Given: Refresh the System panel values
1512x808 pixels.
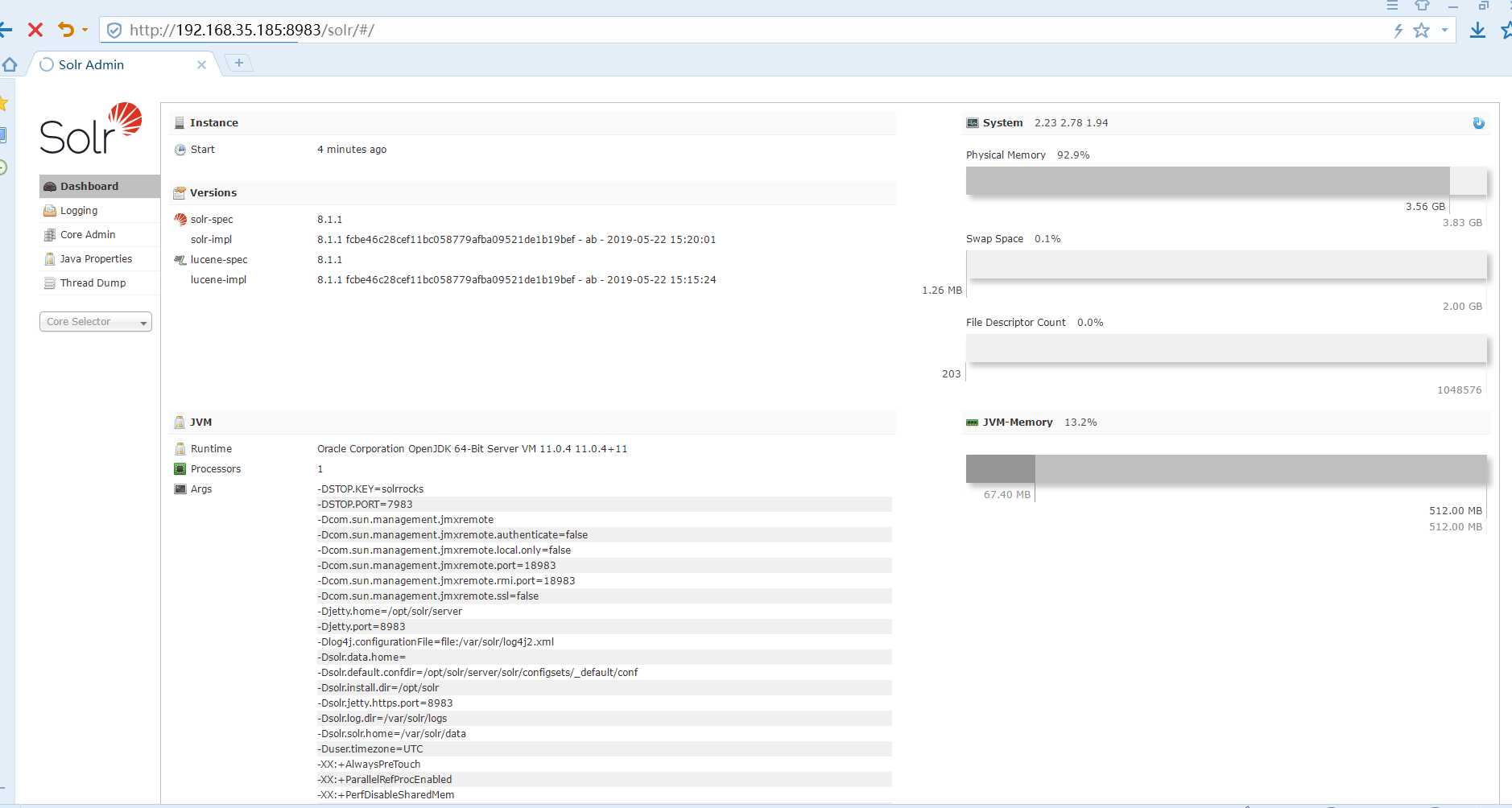Looking at the screenshot, I should coord(1478,123).
